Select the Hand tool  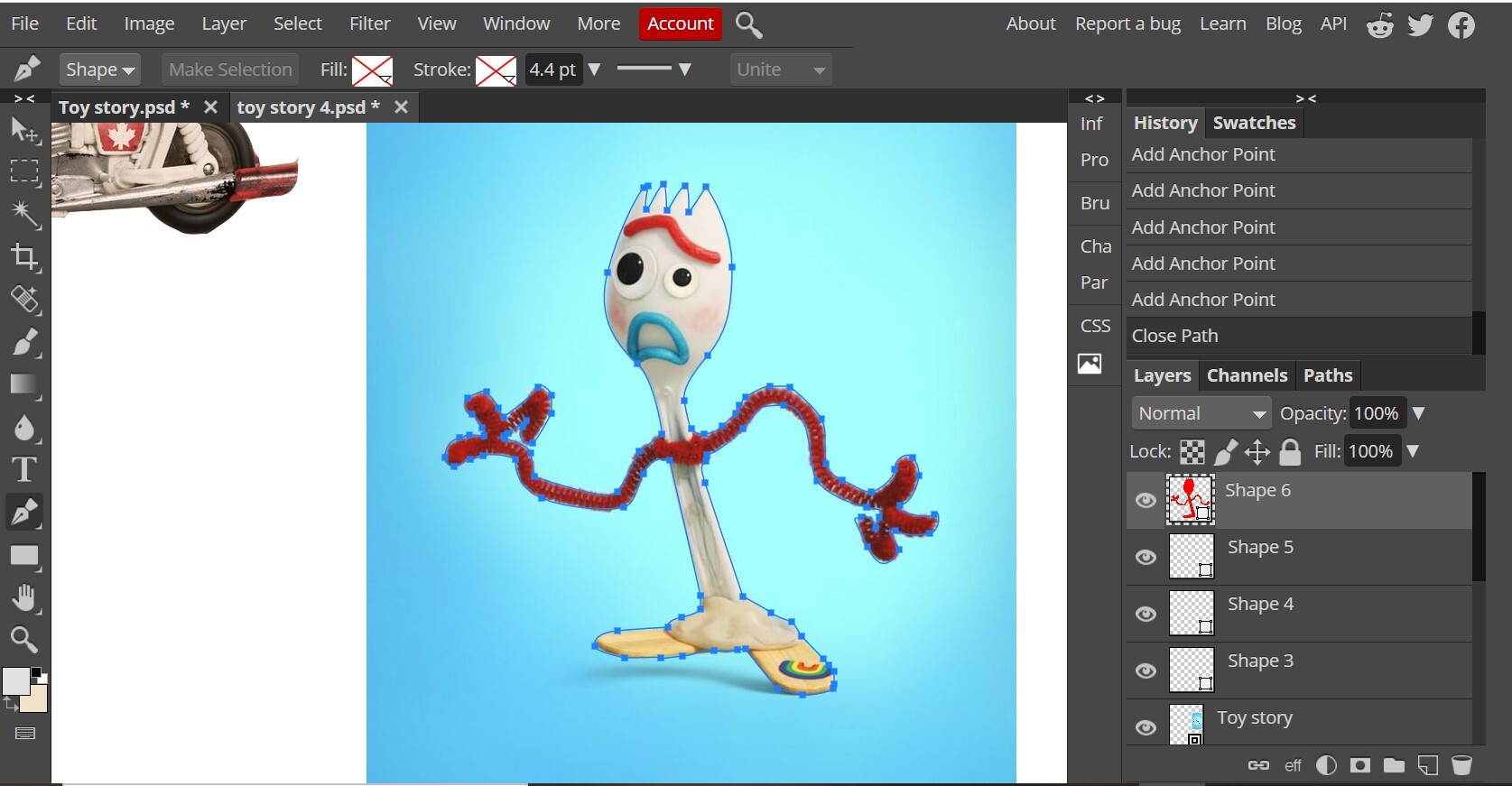(x=24, y=597)
